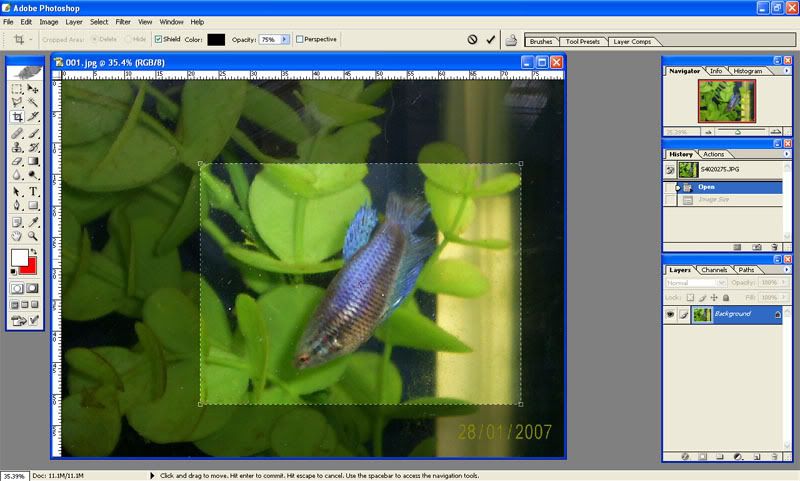Select the Hand tool

tap(18, 236)
